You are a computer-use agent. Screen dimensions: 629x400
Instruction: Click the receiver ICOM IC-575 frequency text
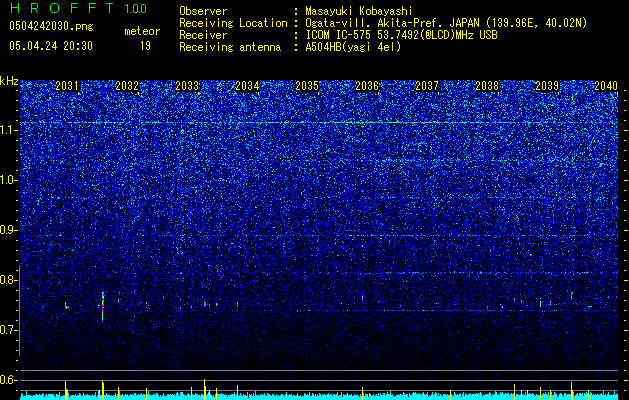tap(401, 35)
